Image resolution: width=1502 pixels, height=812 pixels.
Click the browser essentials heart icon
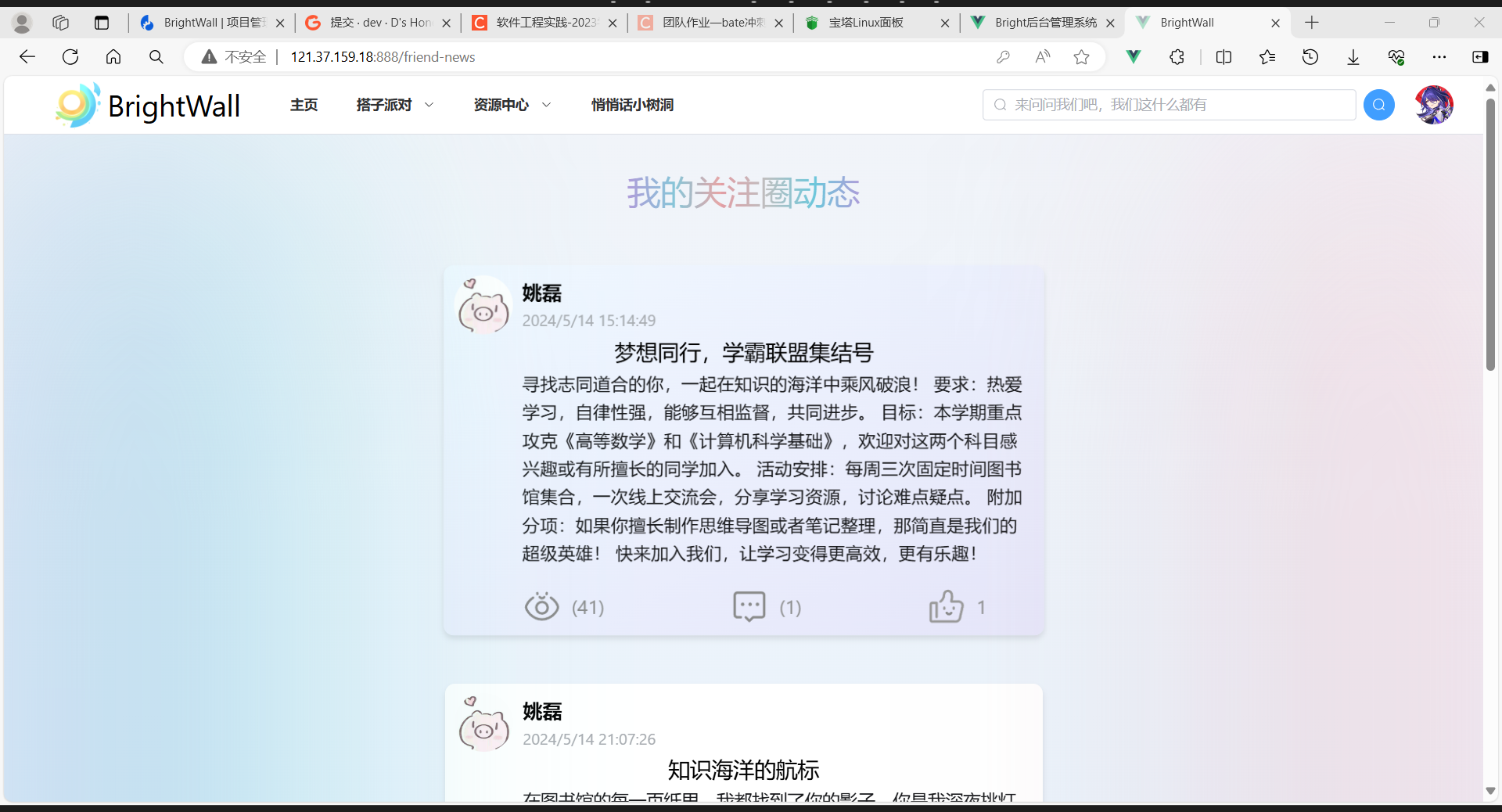point(1396,57)
